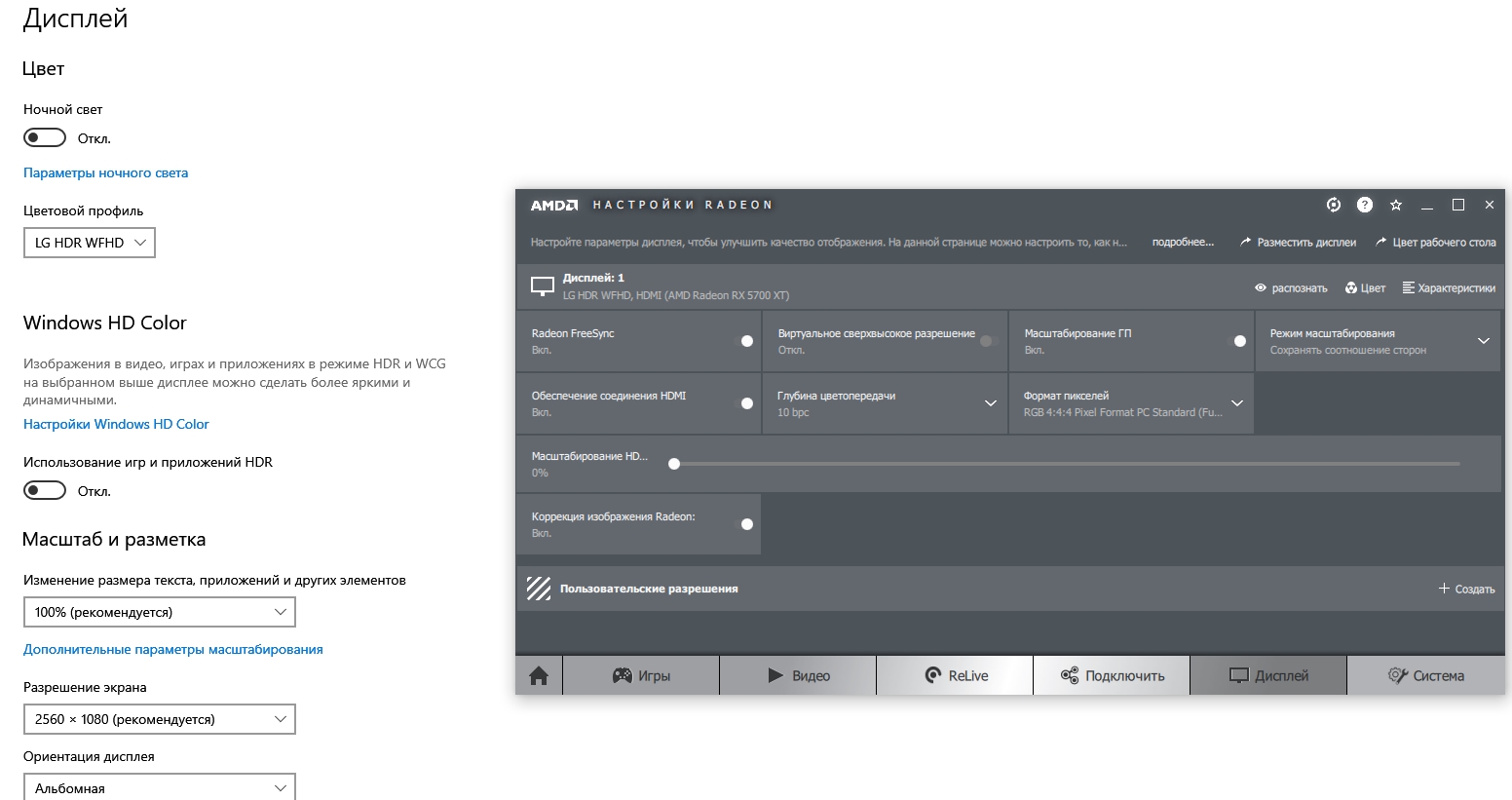The image size is (1512, 800).
Task: Open Цвет display color icon in Radeon
Action: [1351, 288]
